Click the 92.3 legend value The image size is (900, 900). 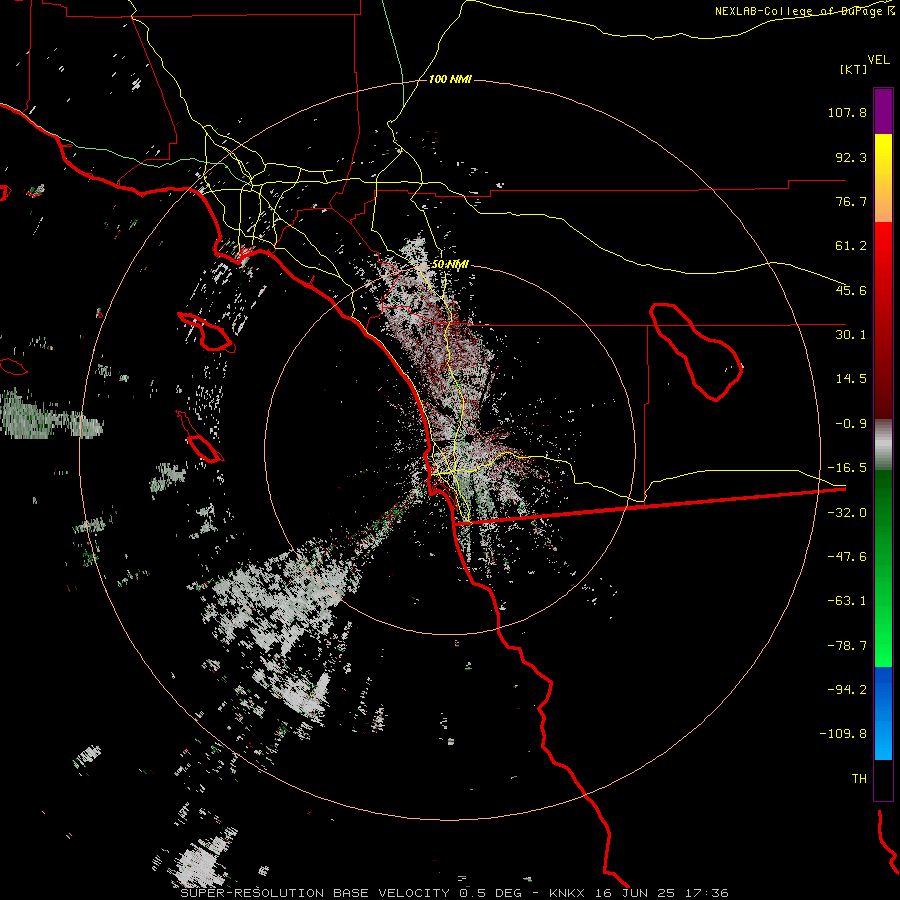(851, 157)
